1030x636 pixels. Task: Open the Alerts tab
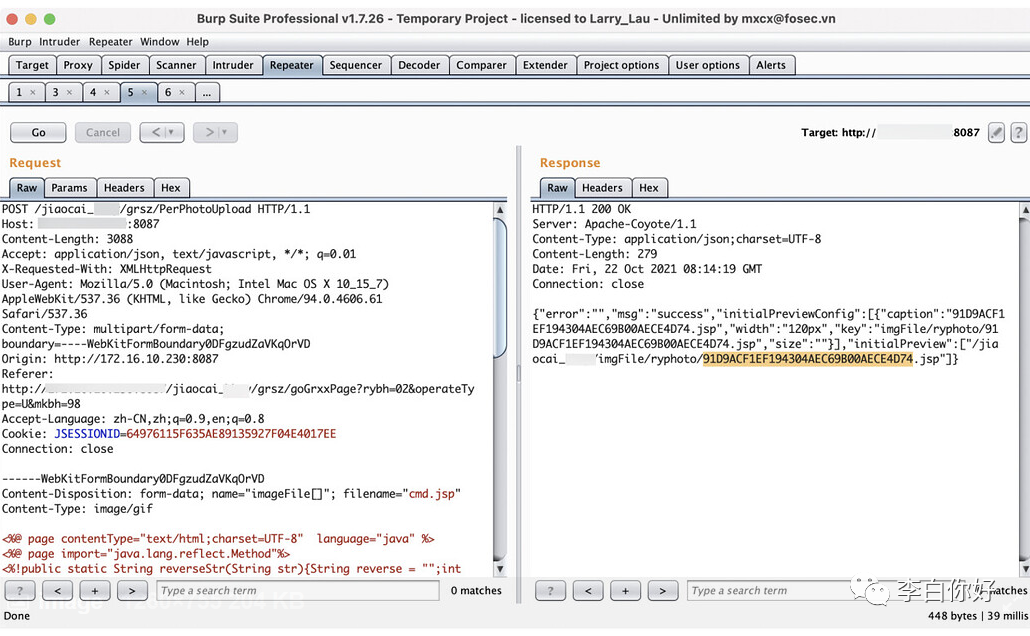771,65
